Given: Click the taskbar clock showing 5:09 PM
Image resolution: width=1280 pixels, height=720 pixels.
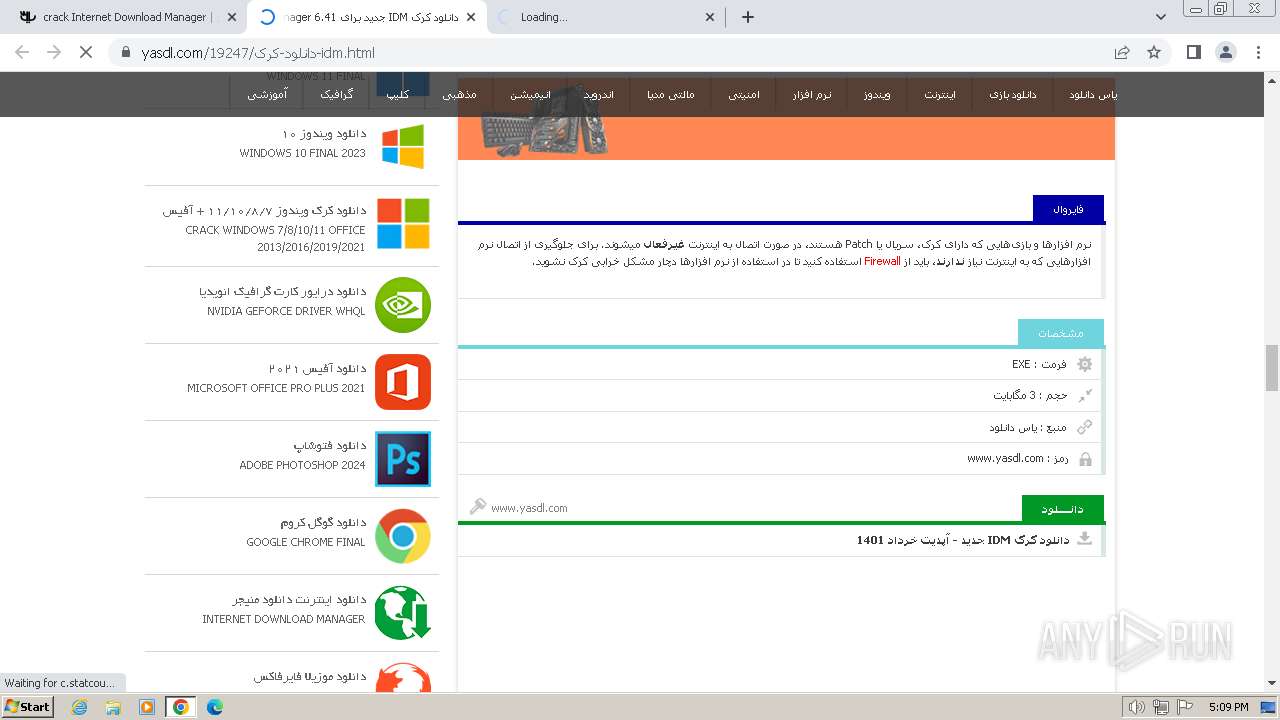Looking at the screenshot, I should click(x=1228, y=707).
